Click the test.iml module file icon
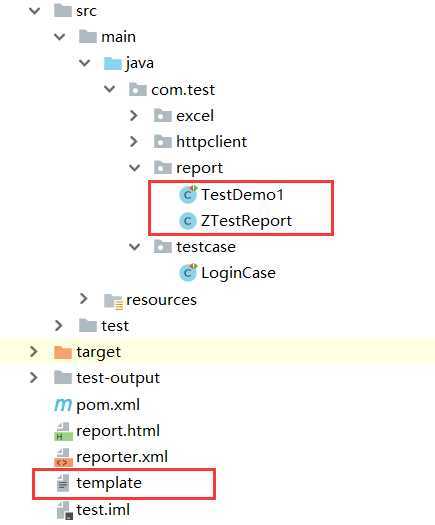The height and width of the screenshot is (525, 435). click(64, 510)
